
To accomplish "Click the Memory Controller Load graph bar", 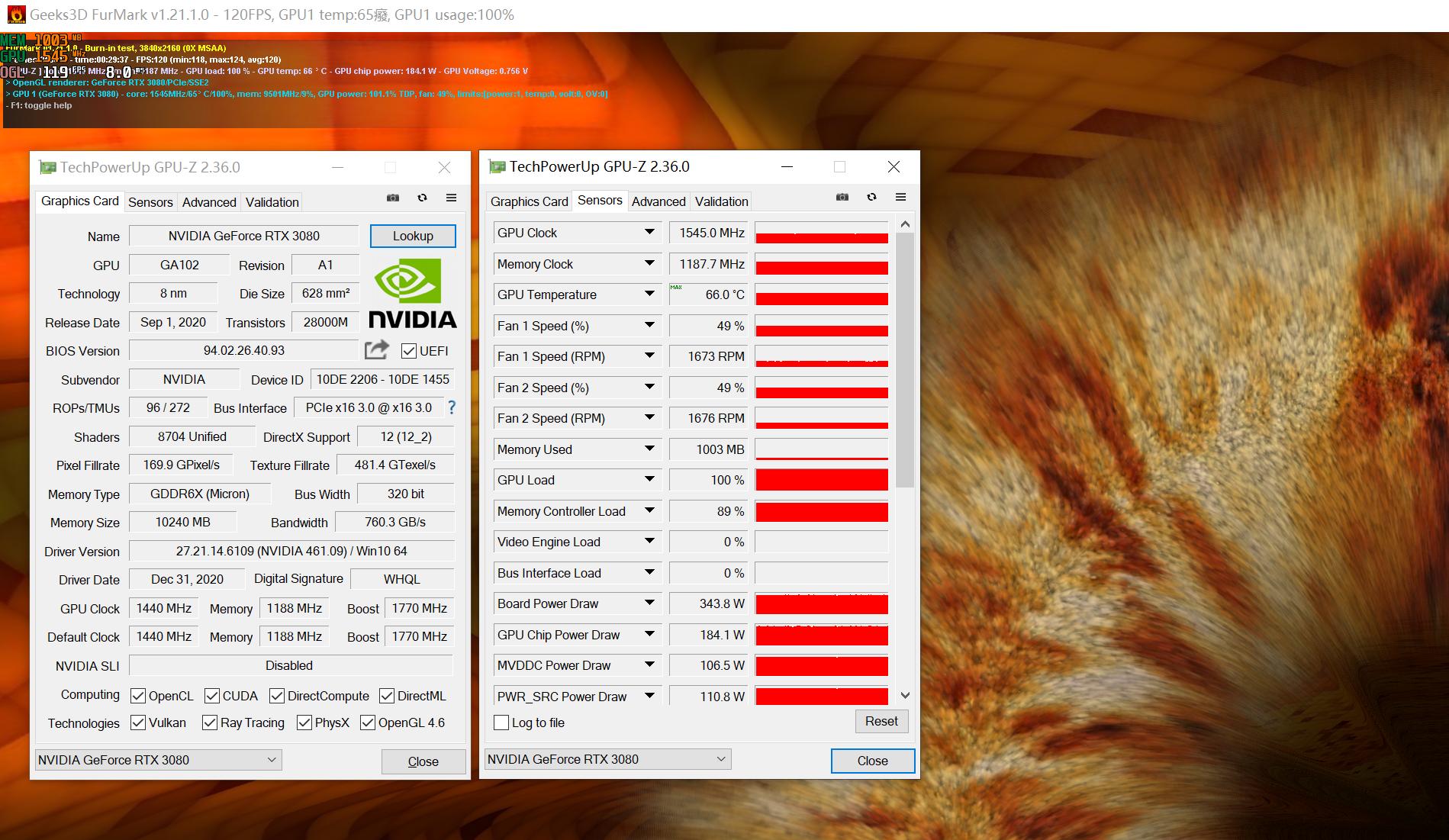I will point(821,510).
